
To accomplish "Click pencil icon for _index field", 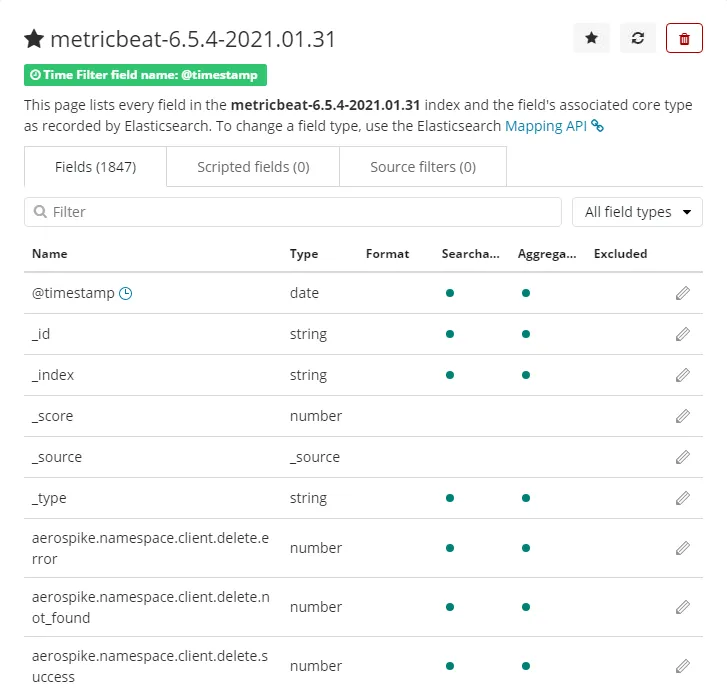I will coord(683,375).
